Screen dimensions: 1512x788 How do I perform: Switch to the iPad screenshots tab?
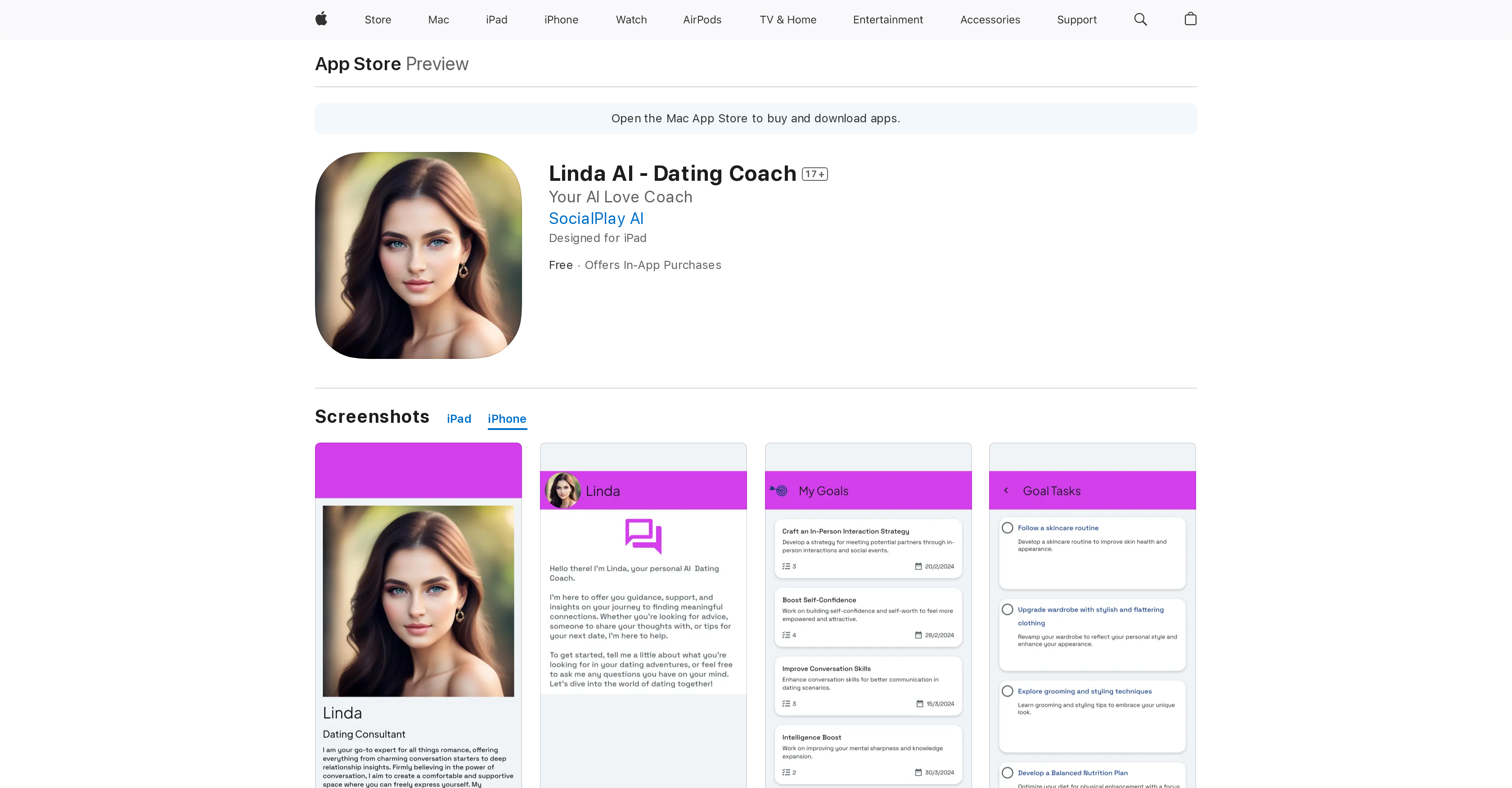pos(459,418)
